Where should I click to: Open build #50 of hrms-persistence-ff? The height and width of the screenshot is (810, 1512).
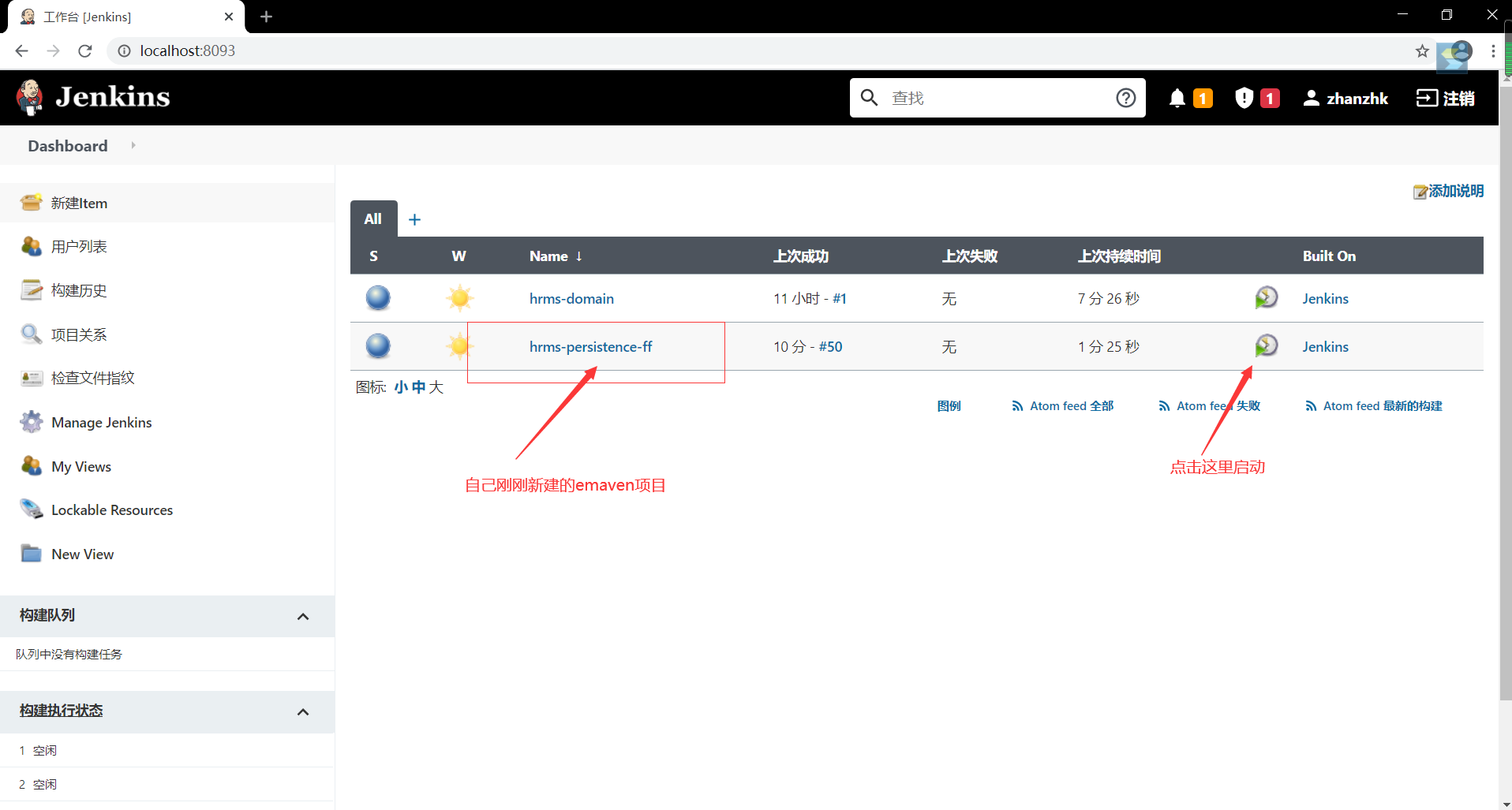830,346
